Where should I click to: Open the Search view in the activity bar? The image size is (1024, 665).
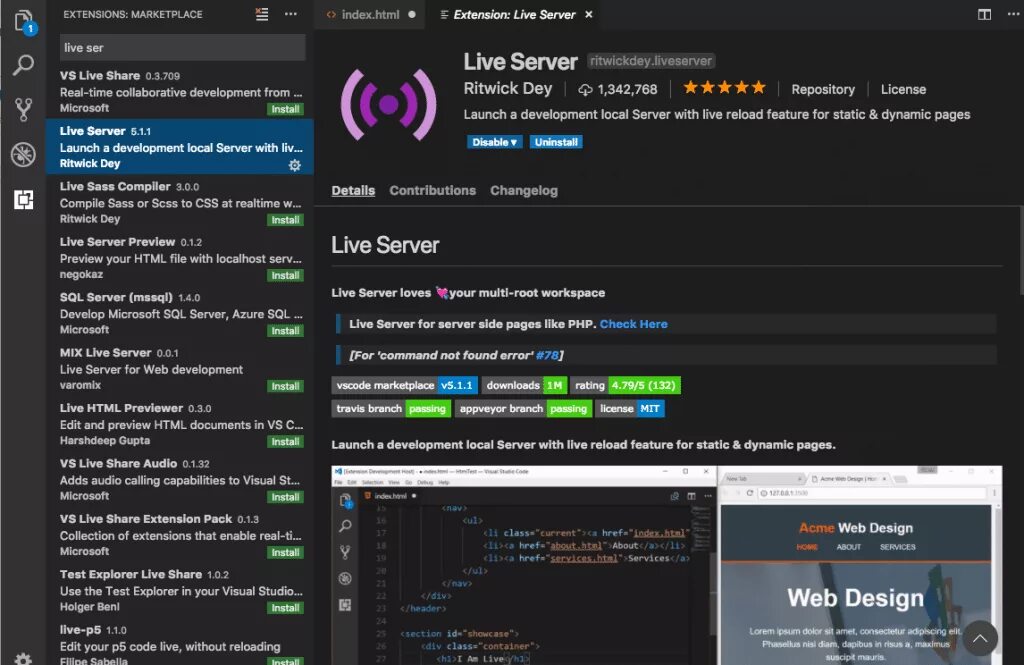pos(24,65)
